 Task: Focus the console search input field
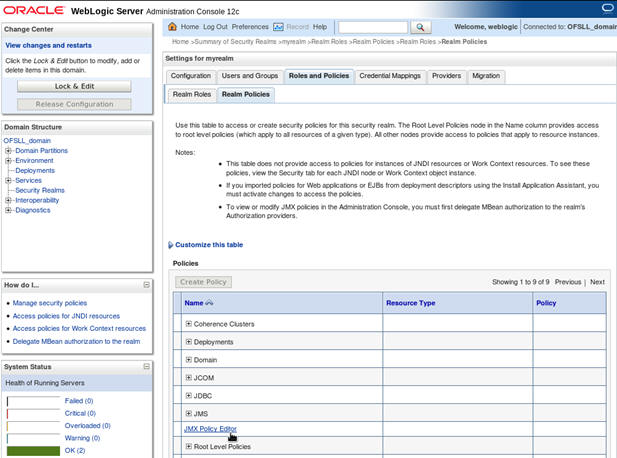click(373, 27)
